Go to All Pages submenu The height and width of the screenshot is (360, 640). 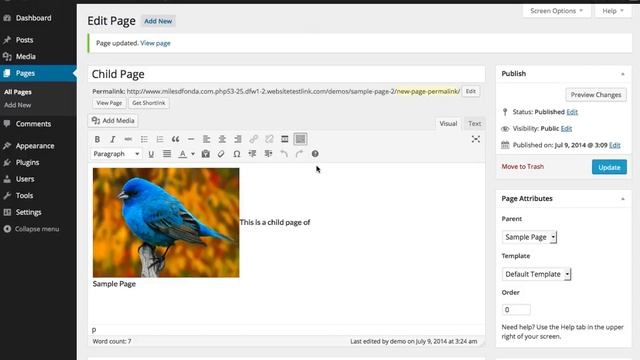(x=18, y=92)
